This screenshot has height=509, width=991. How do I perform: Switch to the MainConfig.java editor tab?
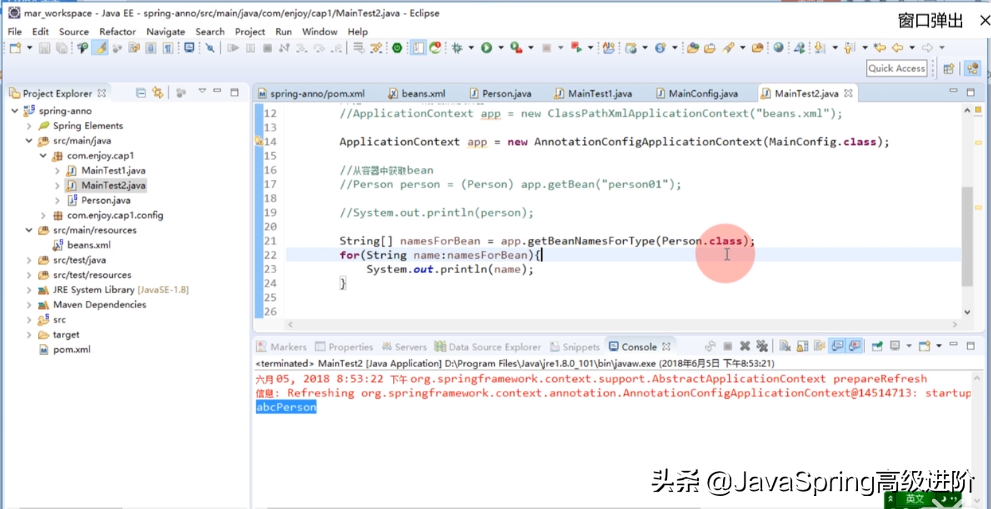696,94
